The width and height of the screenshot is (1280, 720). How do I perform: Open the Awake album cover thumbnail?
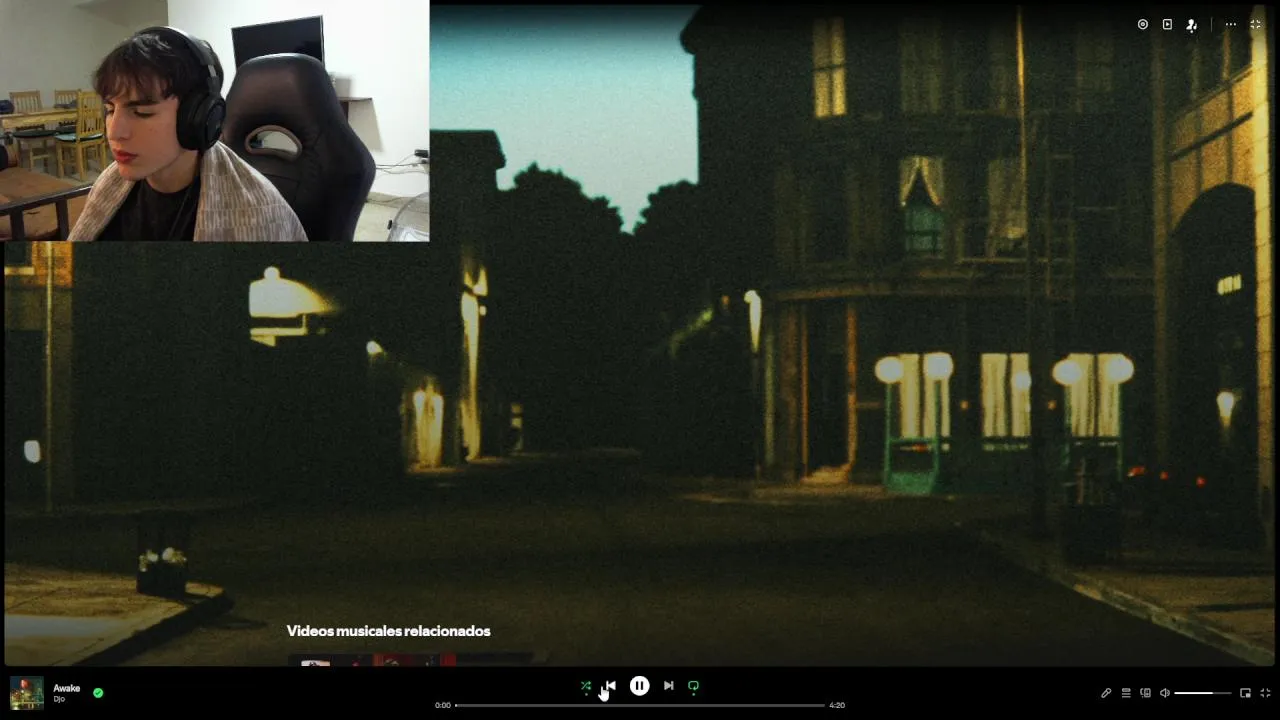[27, 693]
